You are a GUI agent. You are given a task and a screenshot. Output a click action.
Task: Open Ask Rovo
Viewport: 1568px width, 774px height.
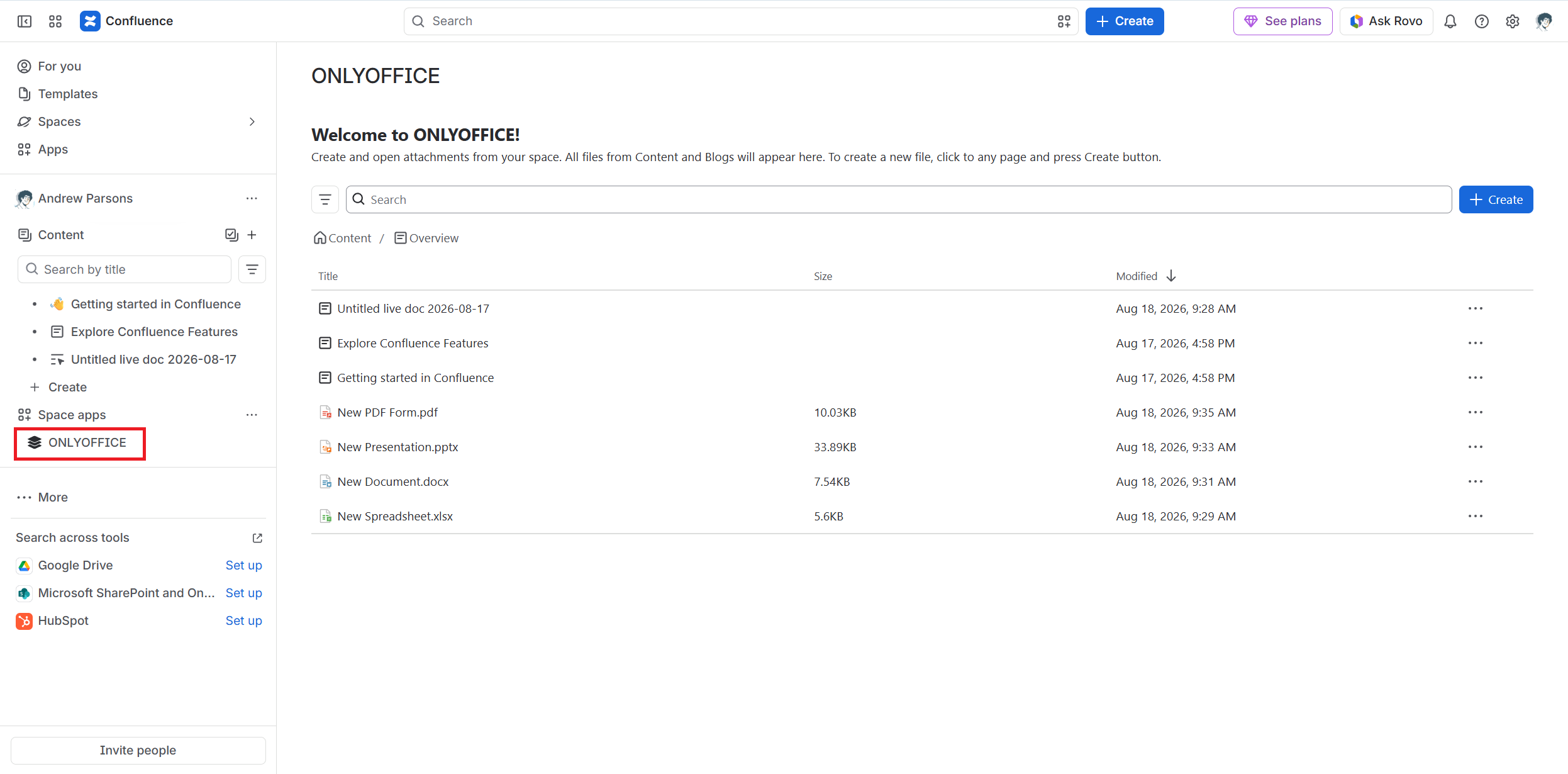1386,21
